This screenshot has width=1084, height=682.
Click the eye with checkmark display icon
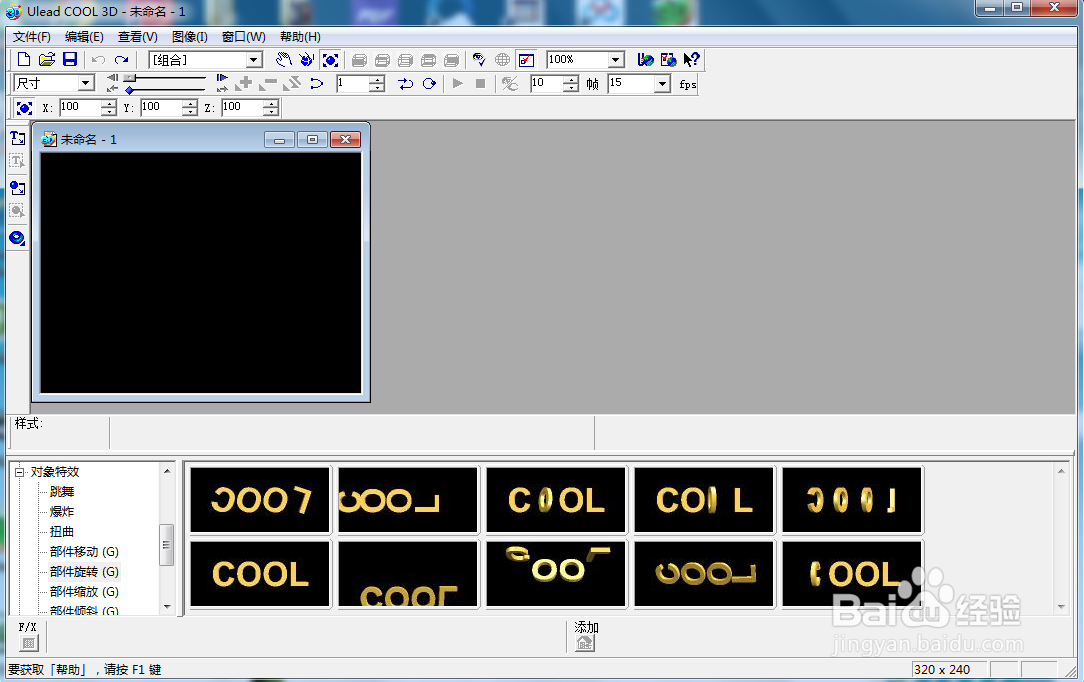(x=478, y=60)
